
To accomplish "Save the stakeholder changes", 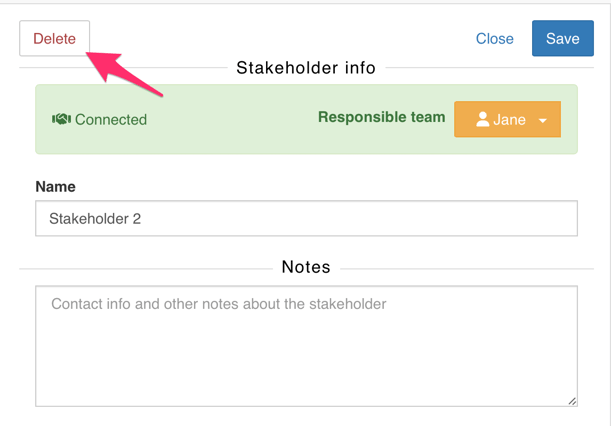I will [562, 39].
